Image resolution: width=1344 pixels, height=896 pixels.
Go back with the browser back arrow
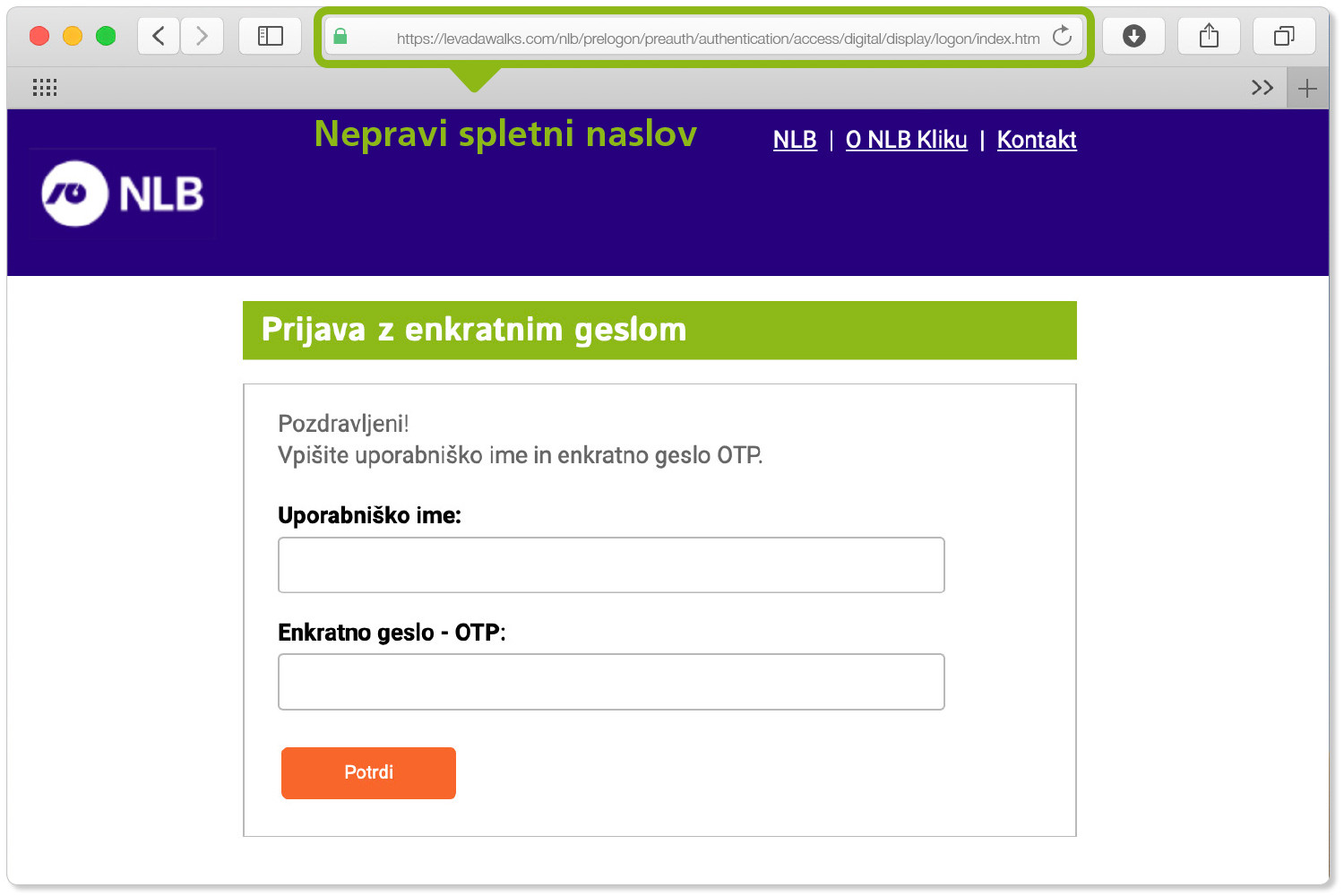pos(159,36)
